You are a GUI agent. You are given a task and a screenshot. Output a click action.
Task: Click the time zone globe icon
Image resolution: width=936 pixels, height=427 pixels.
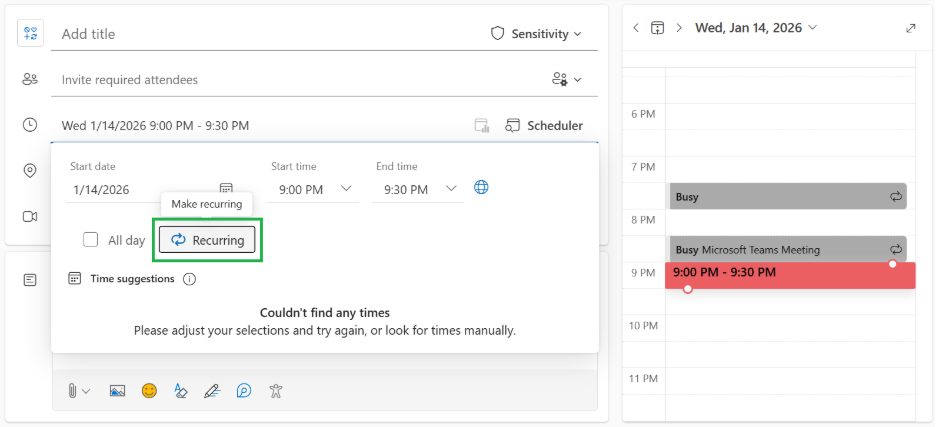[x=481, y=188]
